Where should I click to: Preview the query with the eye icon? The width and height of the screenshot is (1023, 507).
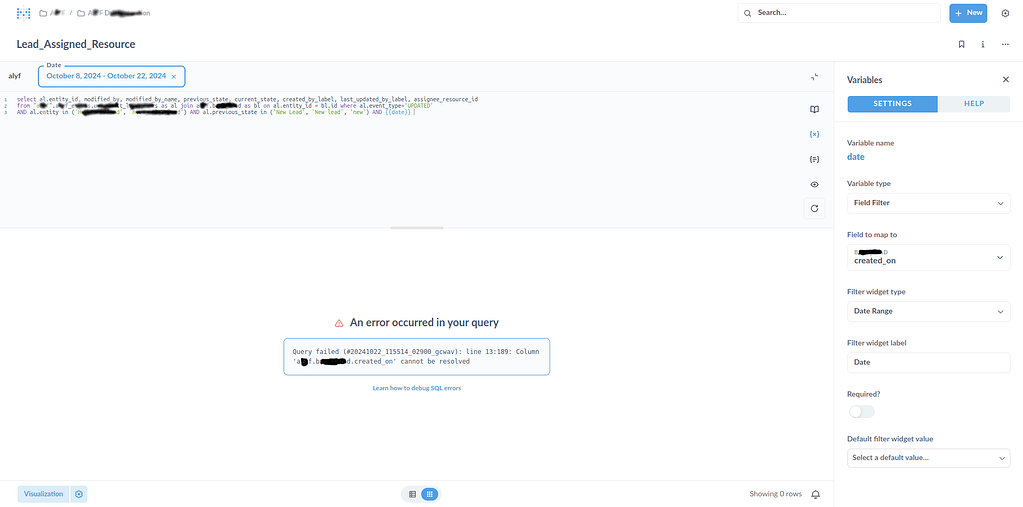pos(814,184)
